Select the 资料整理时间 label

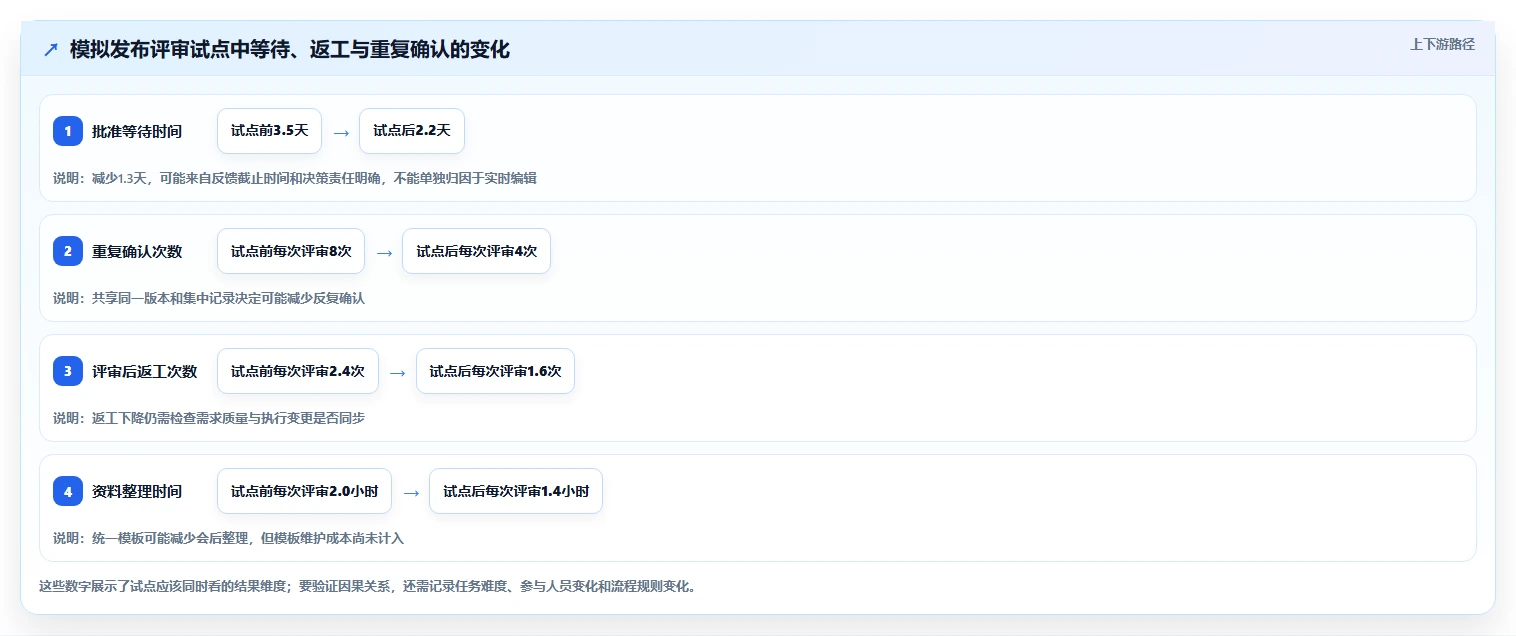(137, 491)
